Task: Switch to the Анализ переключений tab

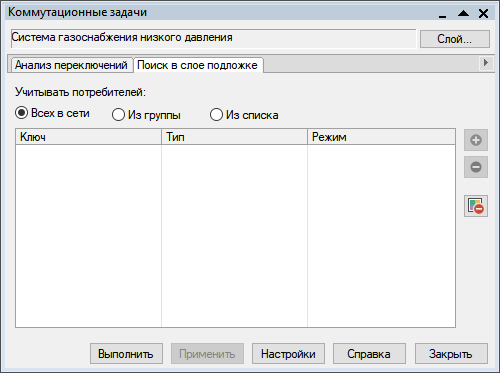Action: [71, 65]
